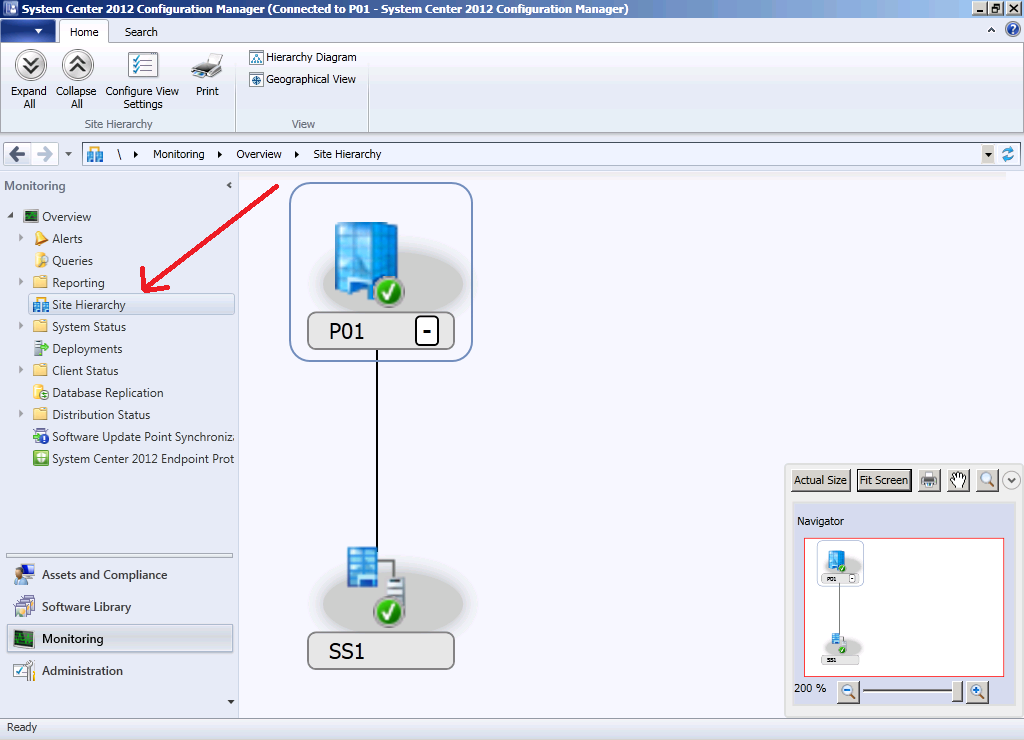Expand the Reporting tree node
The image size is (1024, 740).
[x=21, y=282]
